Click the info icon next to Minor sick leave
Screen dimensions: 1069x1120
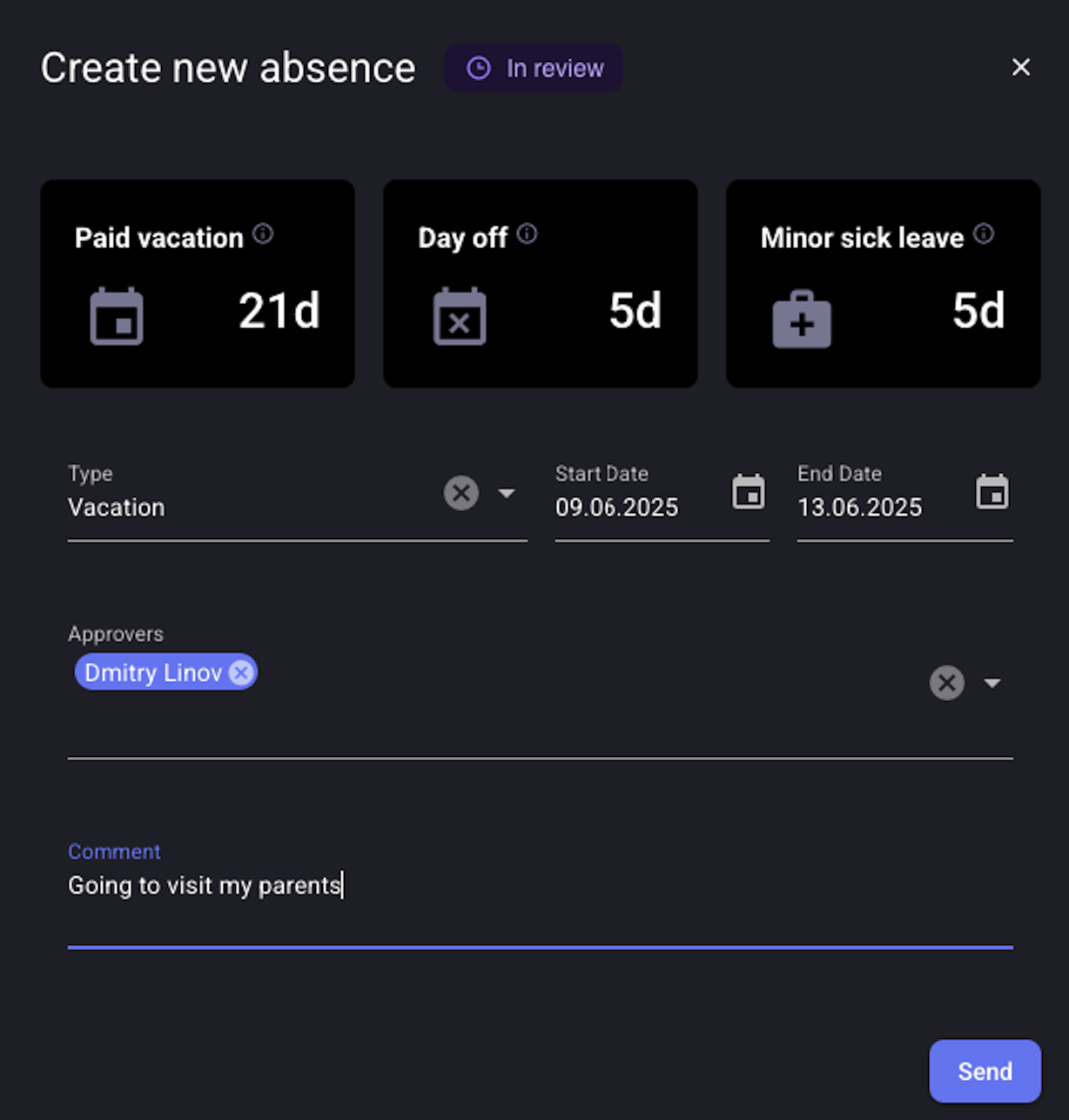(x=984, y=233)
